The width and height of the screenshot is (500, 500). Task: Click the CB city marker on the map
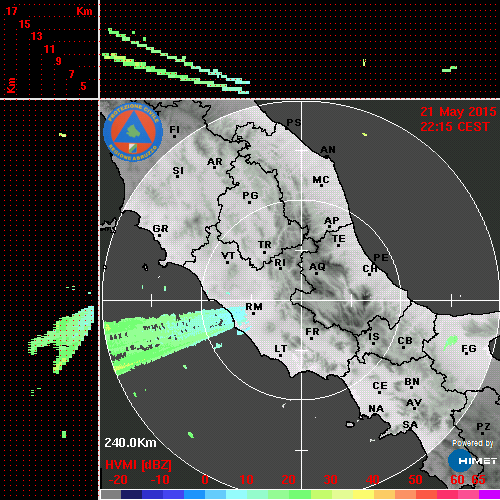coord(405,342)
